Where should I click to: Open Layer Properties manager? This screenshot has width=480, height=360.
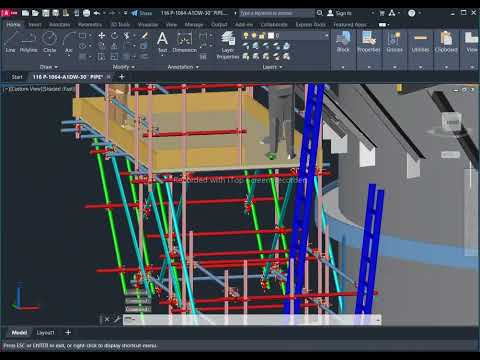228,45
